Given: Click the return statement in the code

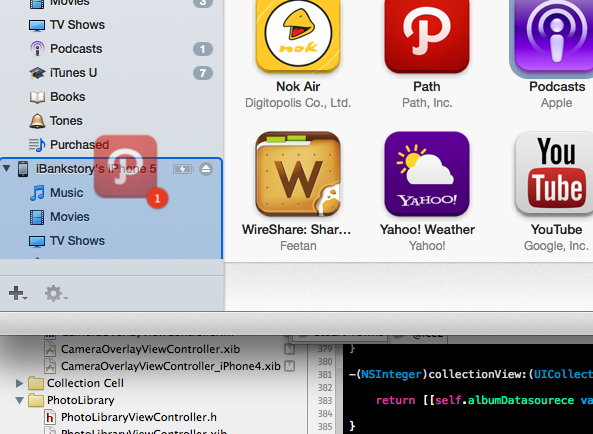Looking at the screenshot, I should tap(395, 400).
